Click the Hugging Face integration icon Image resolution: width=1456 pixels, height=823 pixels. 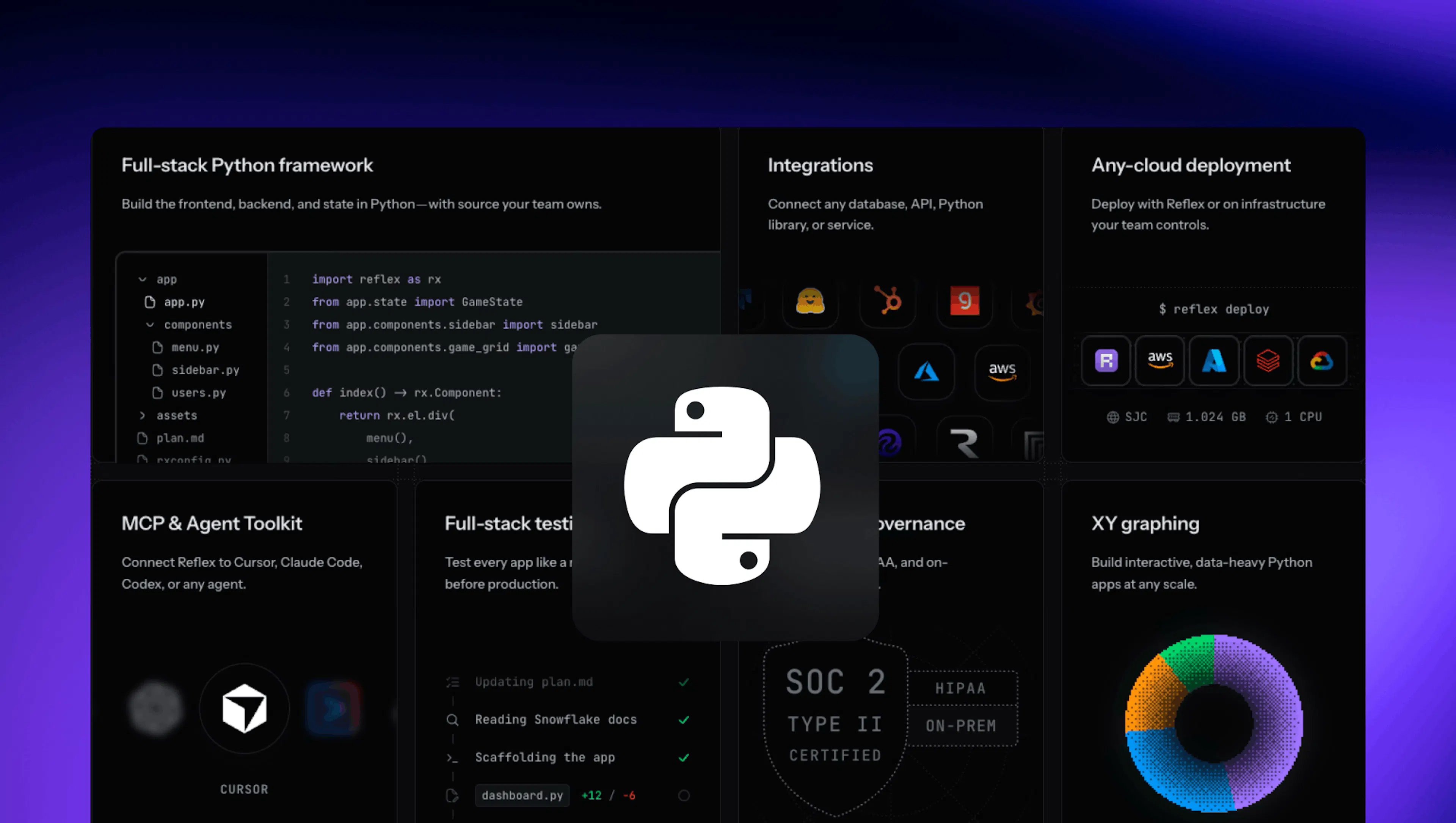click(x=810, y=301)
